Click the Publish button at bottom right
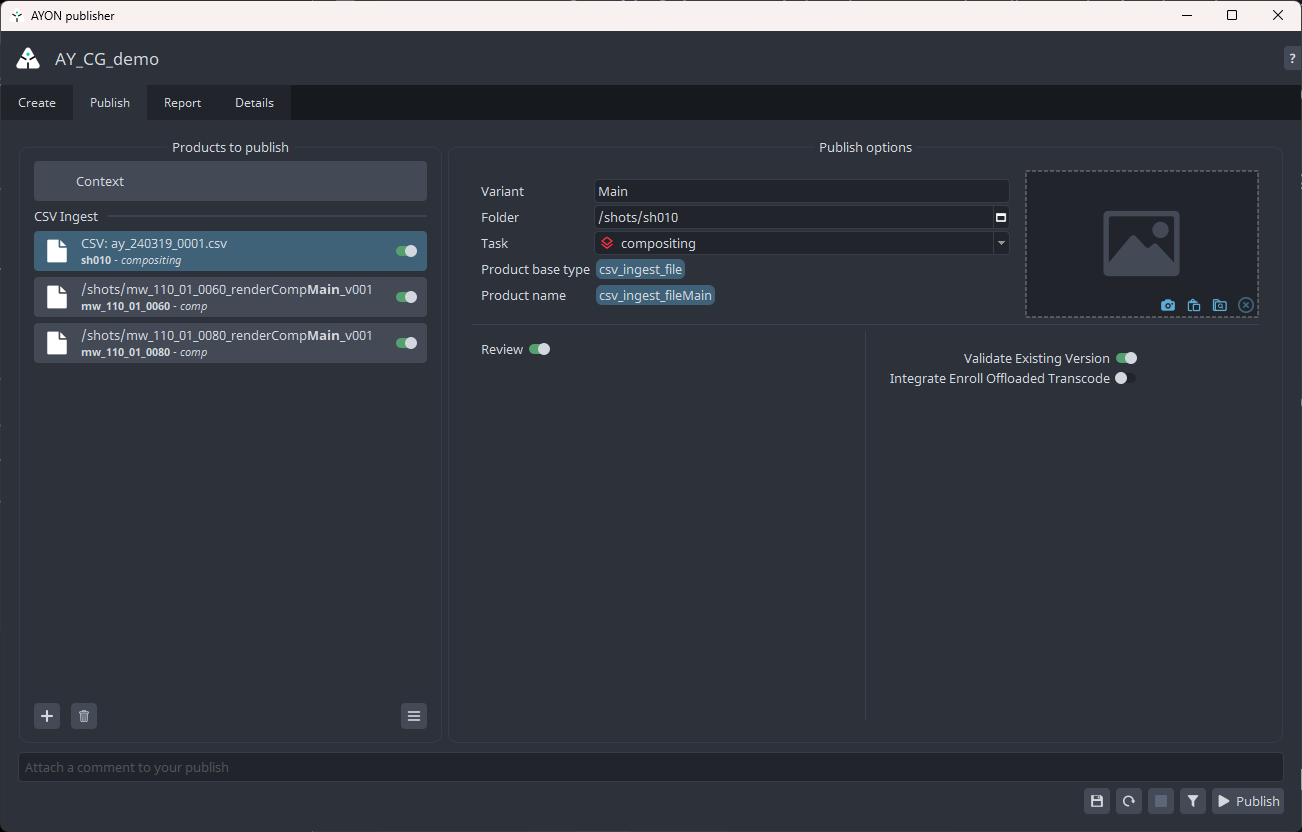The image size is (1302, 832). 1248,801
